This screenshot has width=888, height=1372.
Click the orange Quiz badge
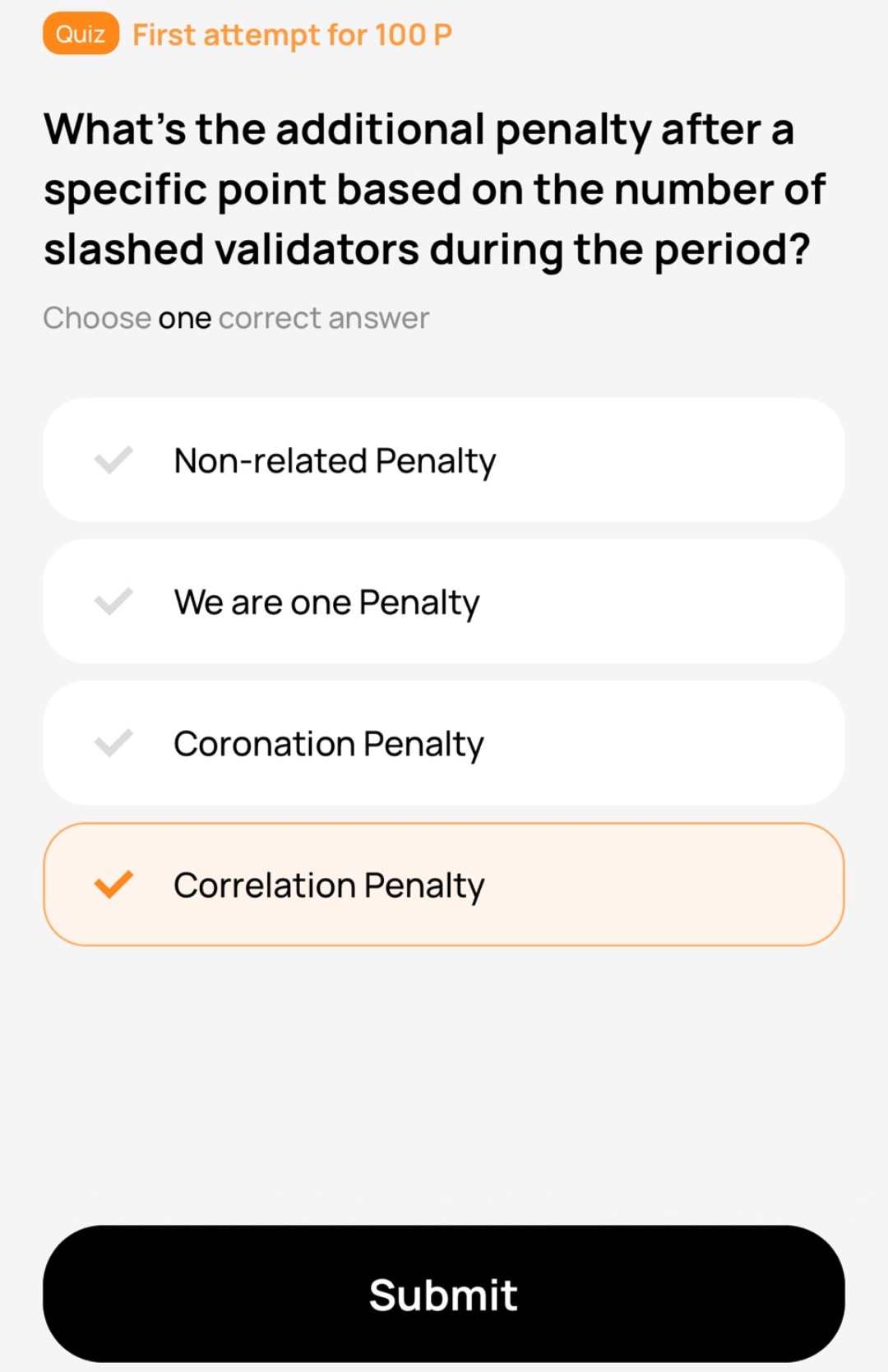81,34
